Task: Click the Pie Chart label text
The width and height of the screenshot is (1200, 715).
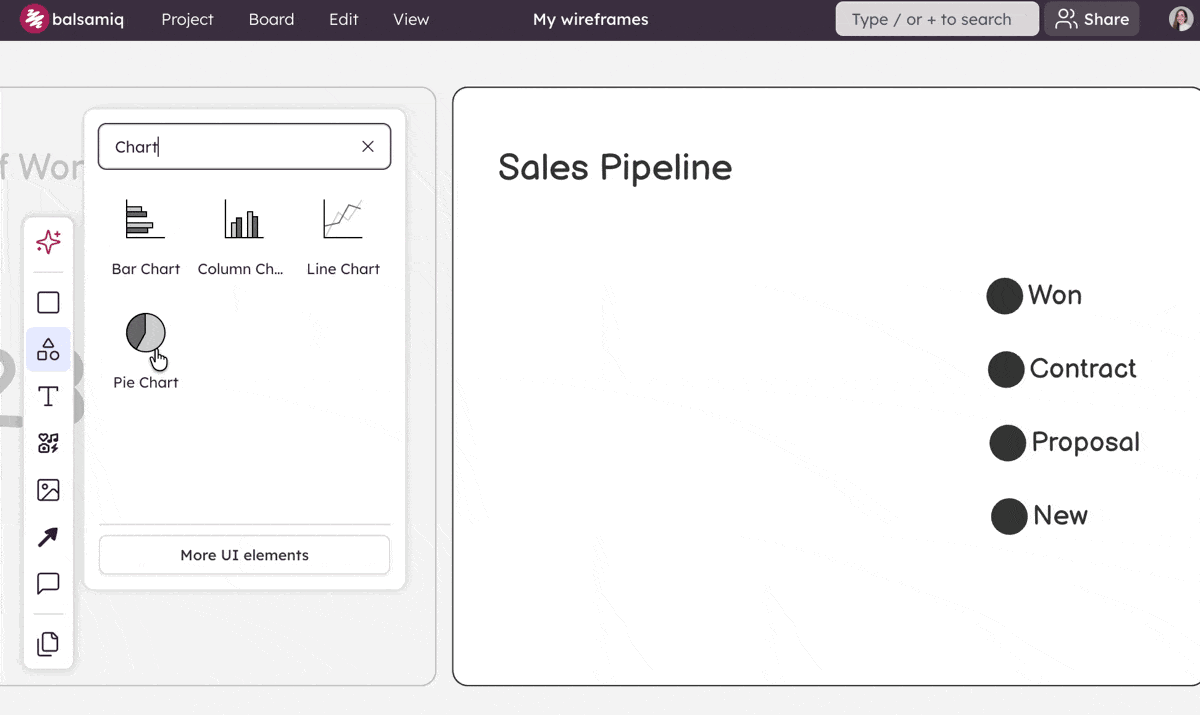Action: point(146,382)
